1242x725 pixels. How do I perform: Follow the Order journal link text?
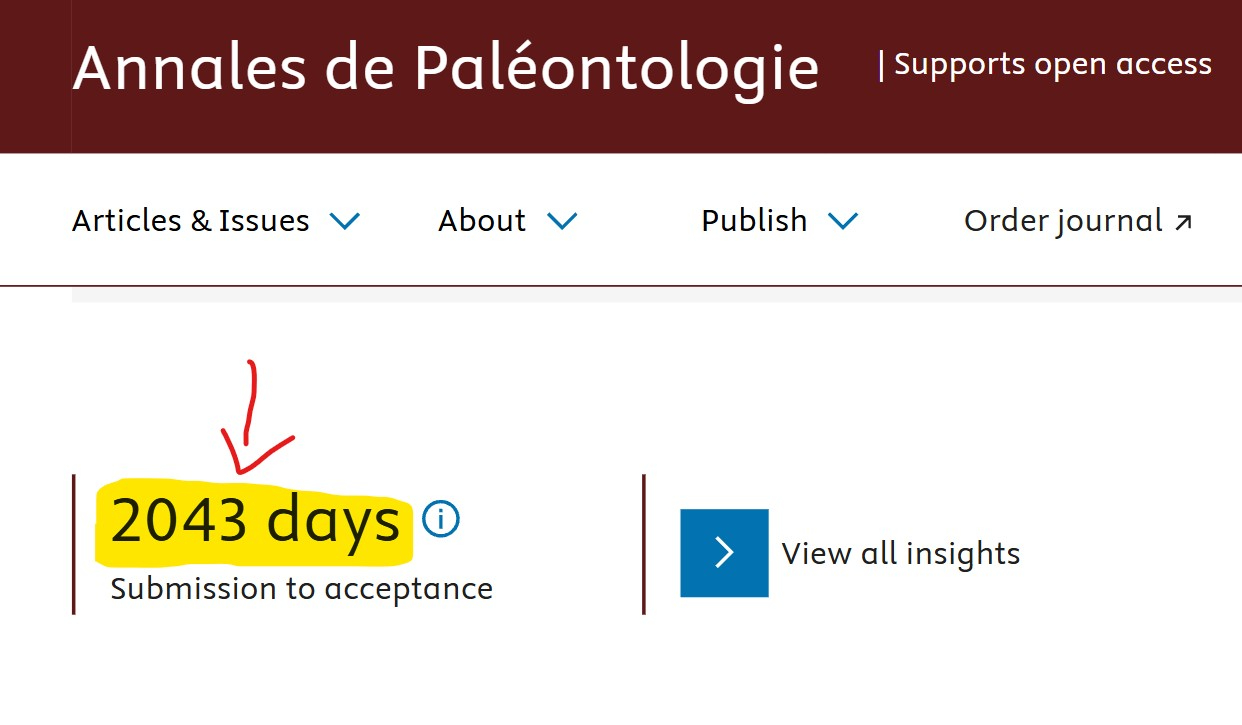[x=1063, y=220]
